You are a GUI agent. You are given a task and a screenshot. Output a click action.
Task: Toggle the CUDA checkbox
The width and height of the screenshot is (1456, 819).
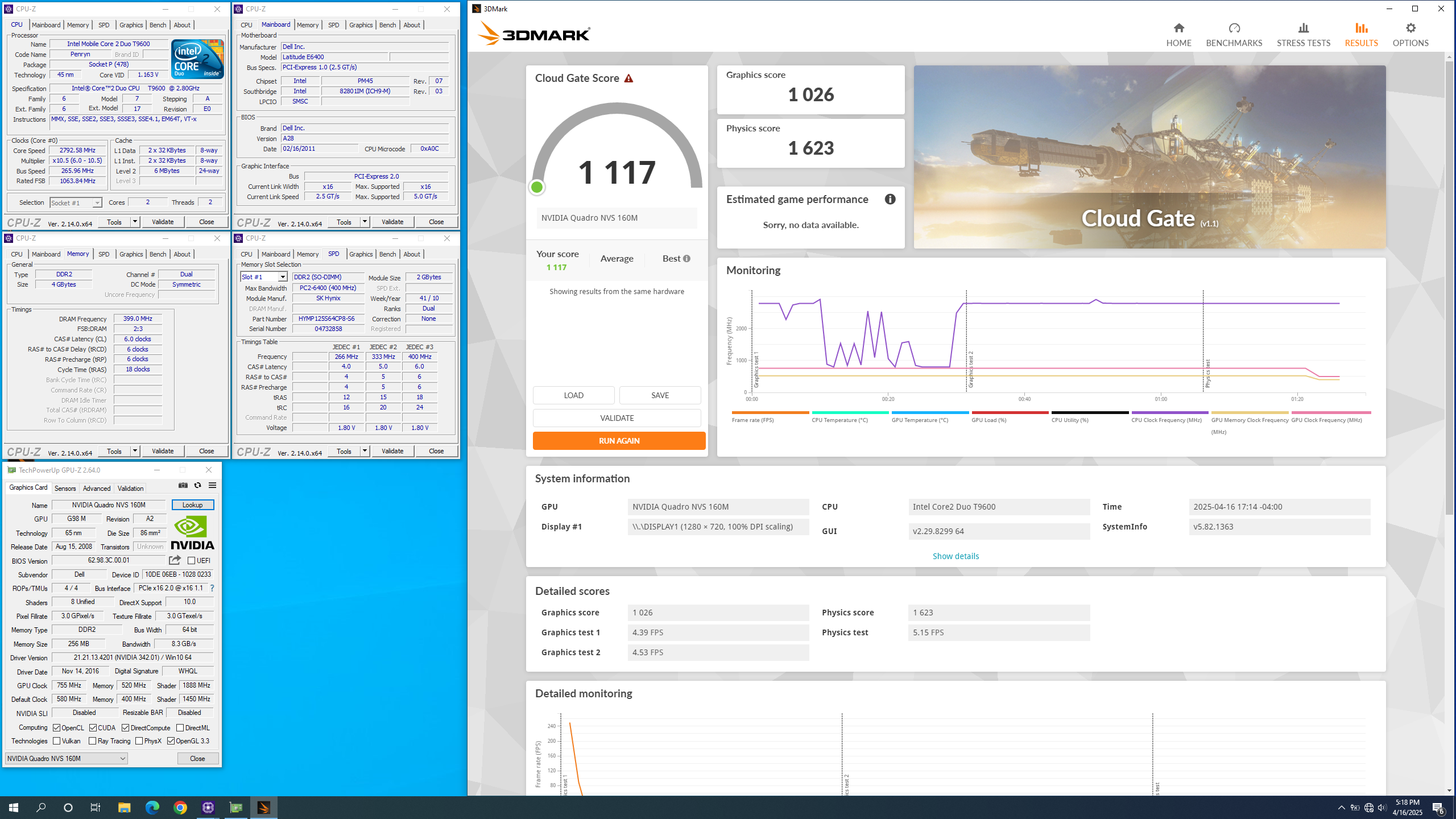[93, 728]
